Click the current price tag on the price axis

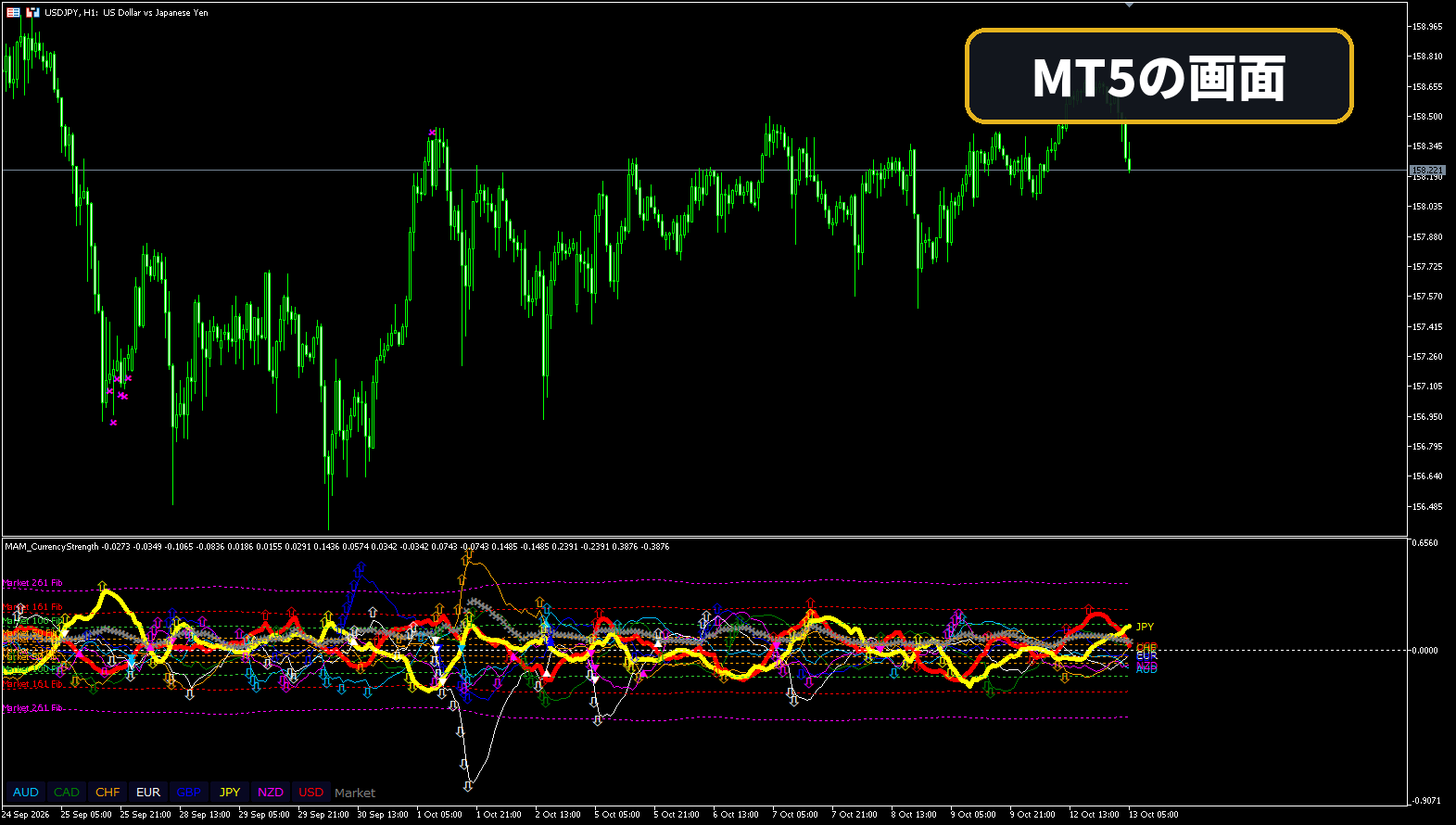point(1427,171)
